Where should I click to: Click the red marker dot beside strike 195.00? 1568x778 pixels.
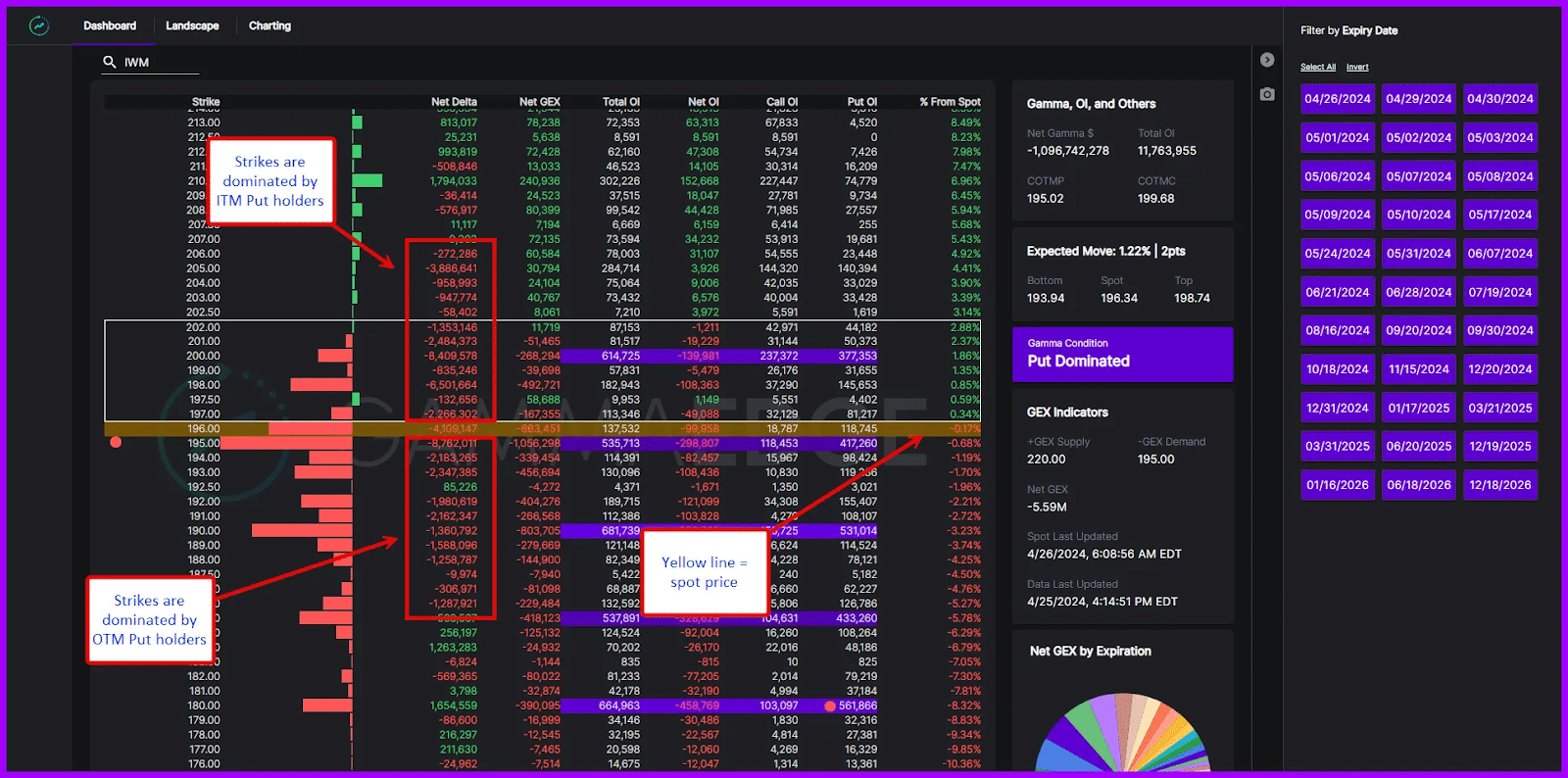(x=116, y=442)
